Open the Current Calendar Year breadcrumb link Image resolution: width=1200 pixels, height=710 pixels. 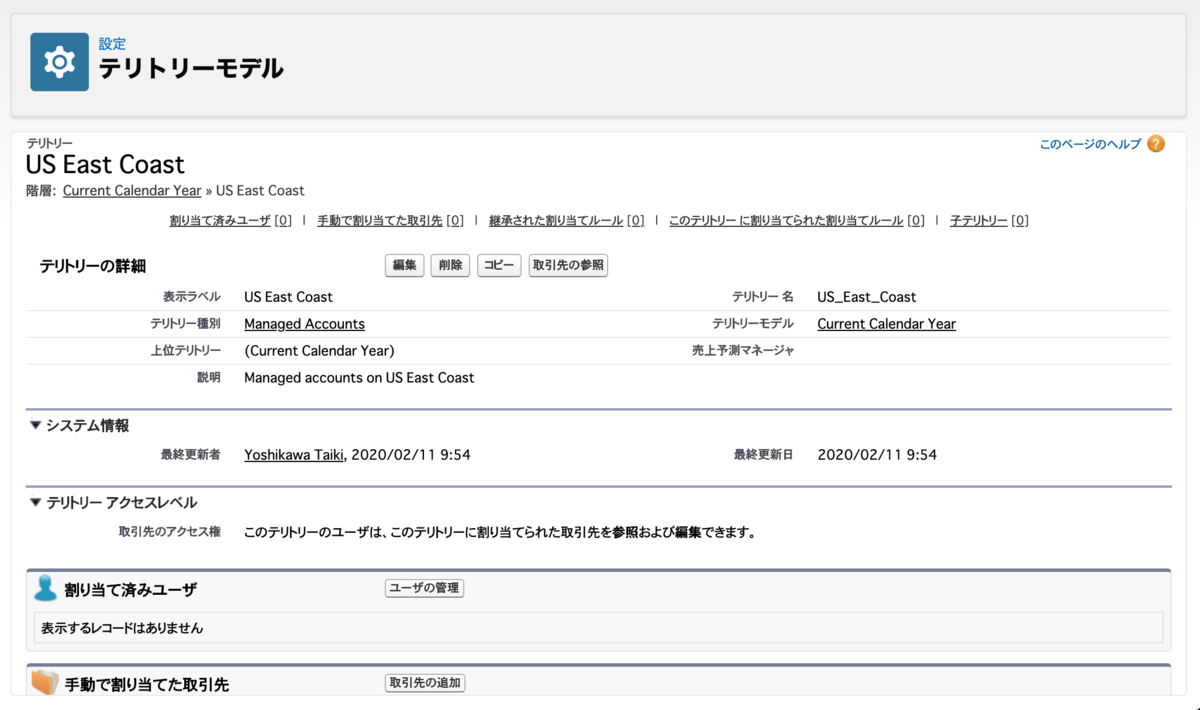point(131,190)
